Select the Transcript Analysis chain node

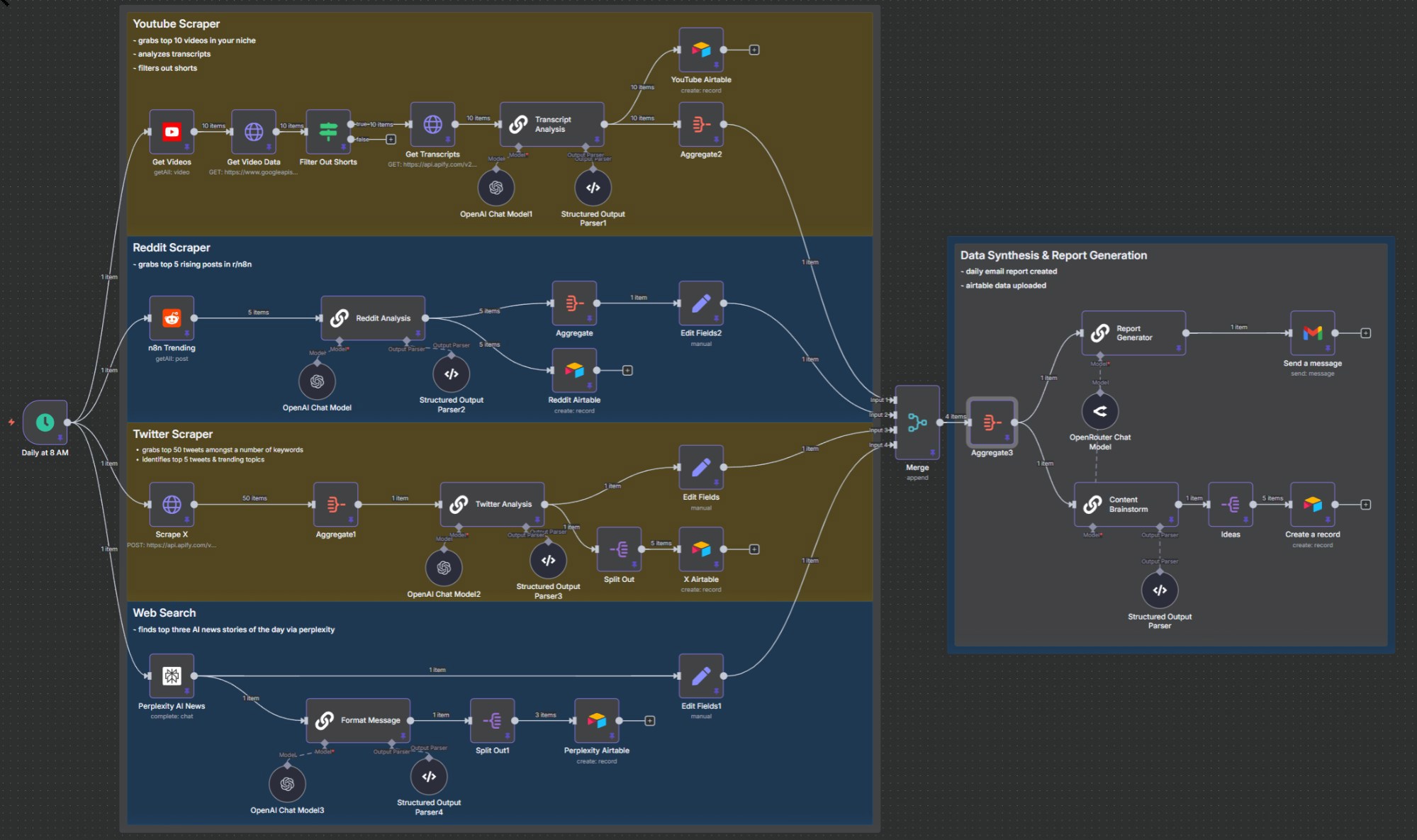pos(551,125)
